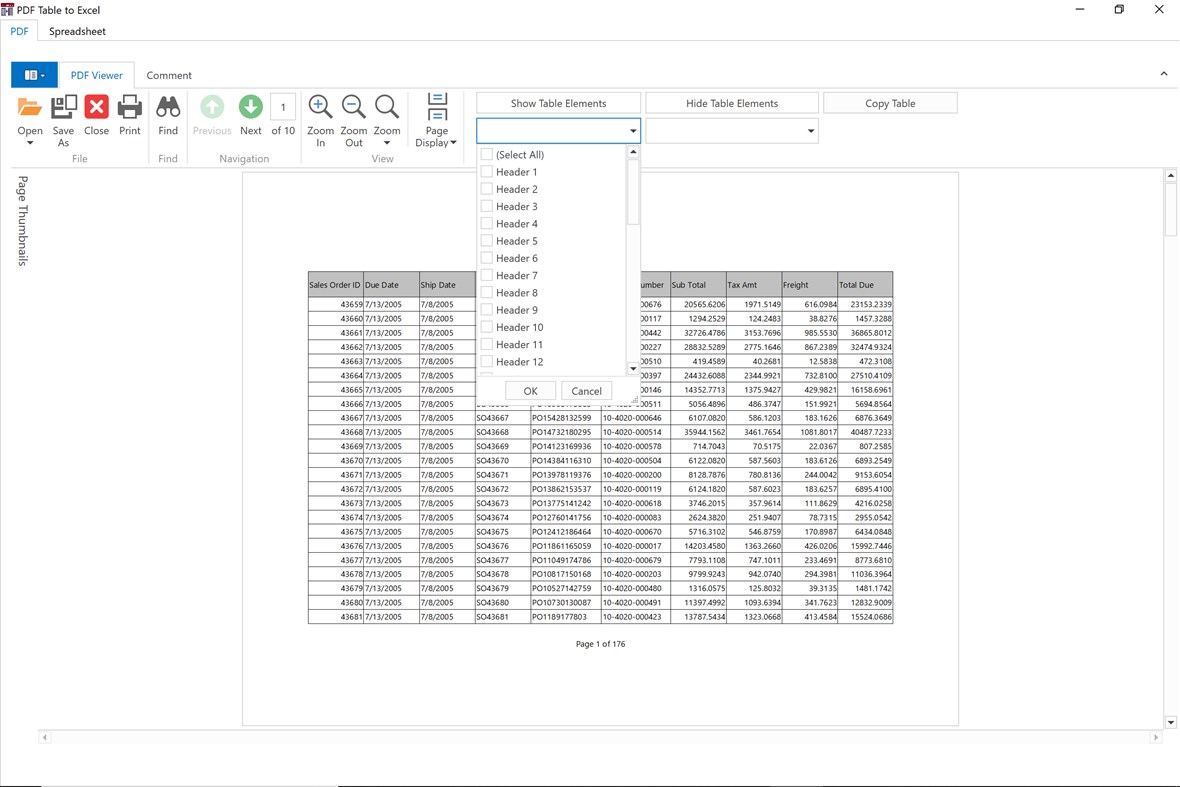This screenshot has width=1180, height=787.
Task: Click the Save As icon
Action: point(63,108)
